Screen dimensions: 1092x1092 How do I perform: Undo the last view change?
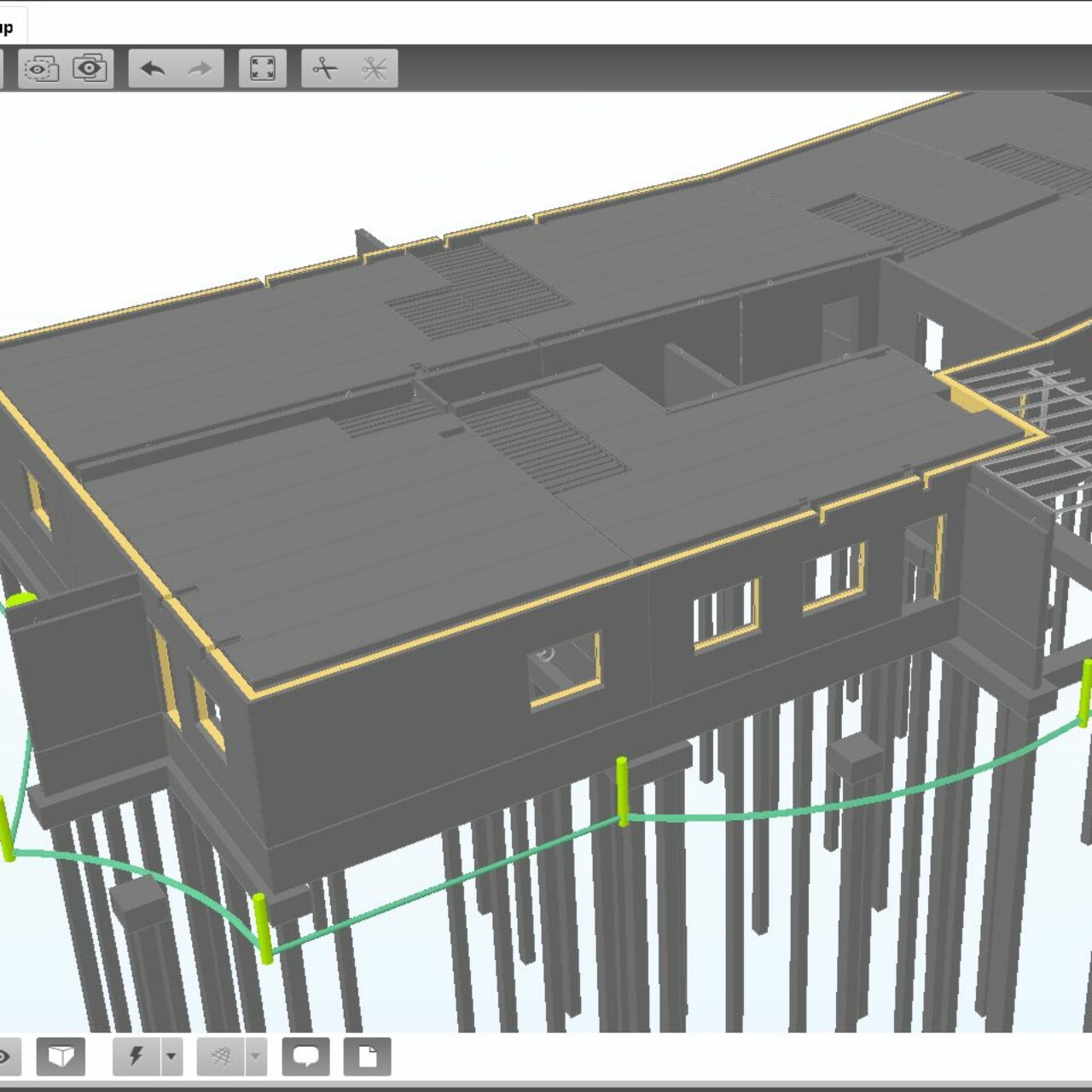coord(153,68)
